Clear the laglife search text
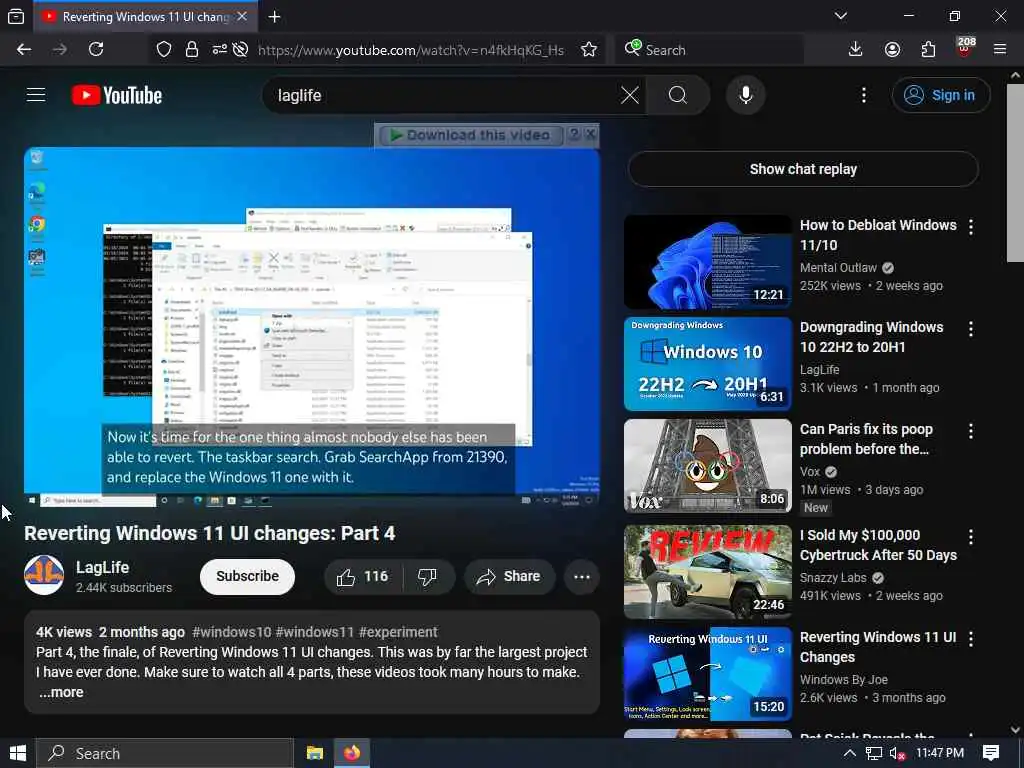The width and height of the screenshot is (1024, 768). pyautogui.click(x=630, y=95)
